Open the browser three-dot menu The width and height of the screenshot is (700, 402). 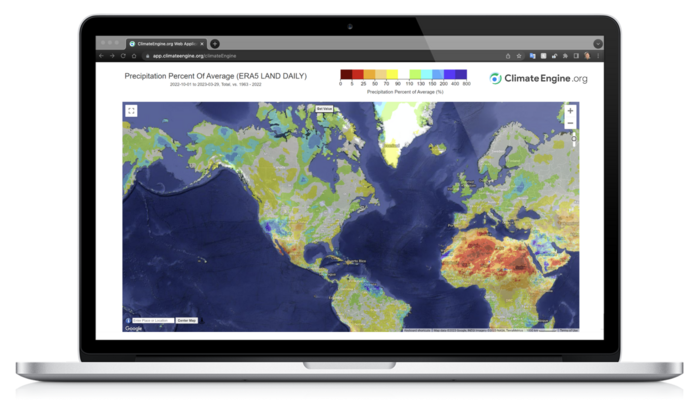596,55
